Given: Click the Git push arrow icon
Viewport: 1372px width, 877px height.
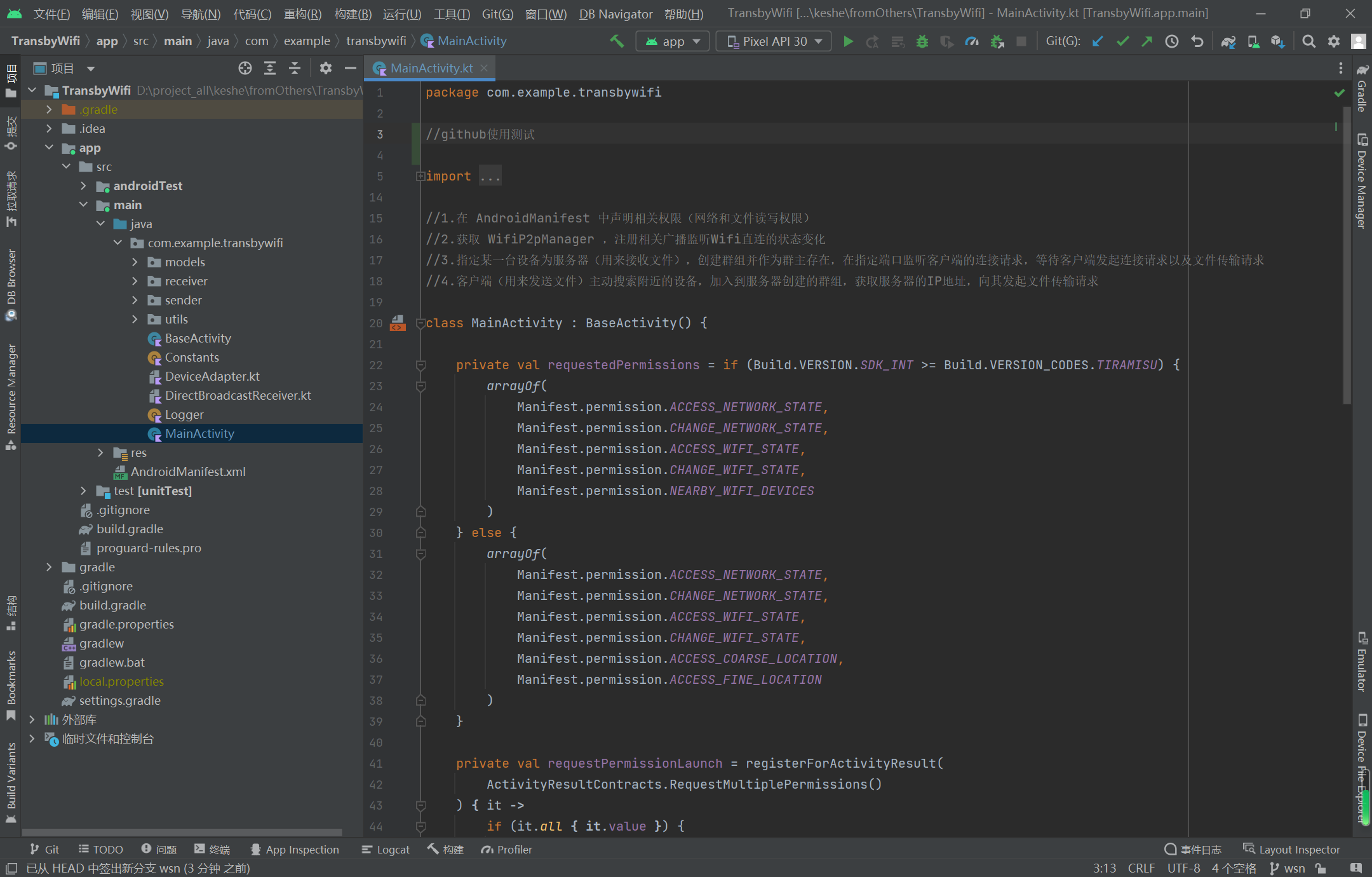Looking at the screenshot, I should [x=1147, y=41].
